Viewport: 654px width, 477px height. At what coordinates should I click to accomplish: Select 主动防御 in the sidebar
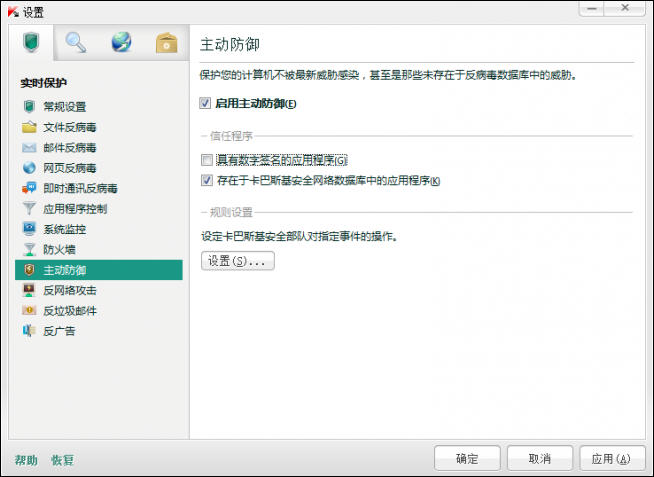pos(99,270)
